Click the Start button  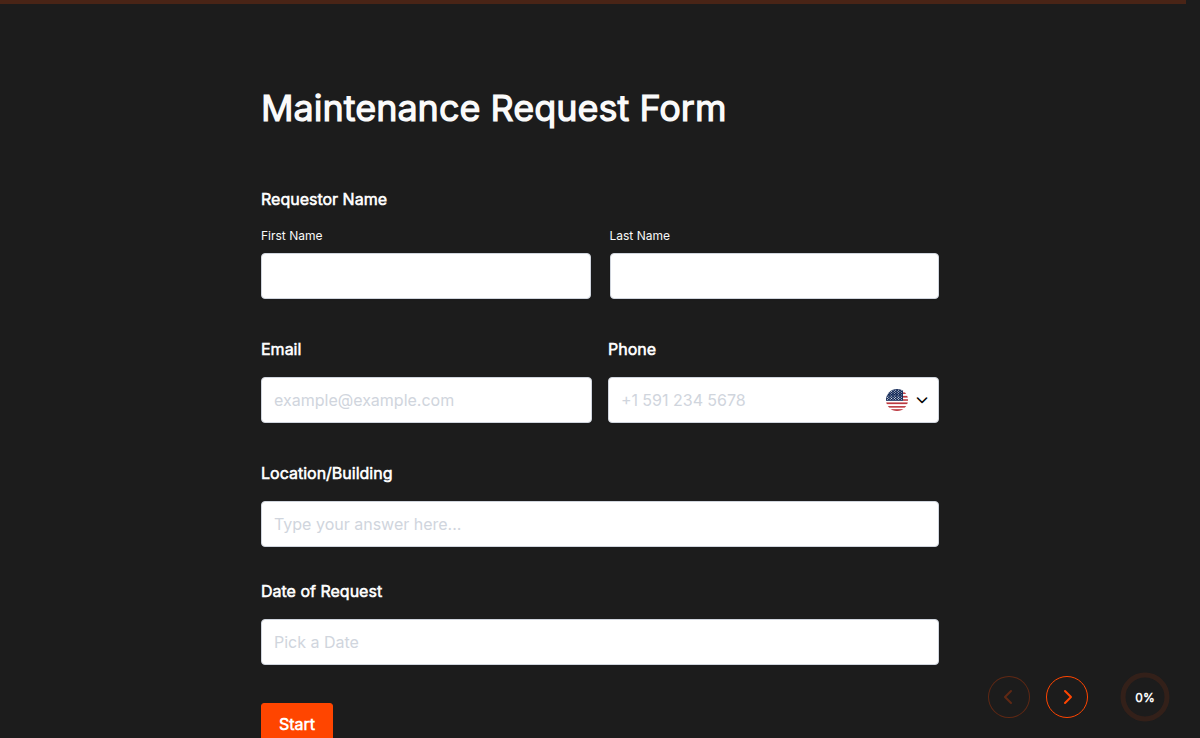297,722
